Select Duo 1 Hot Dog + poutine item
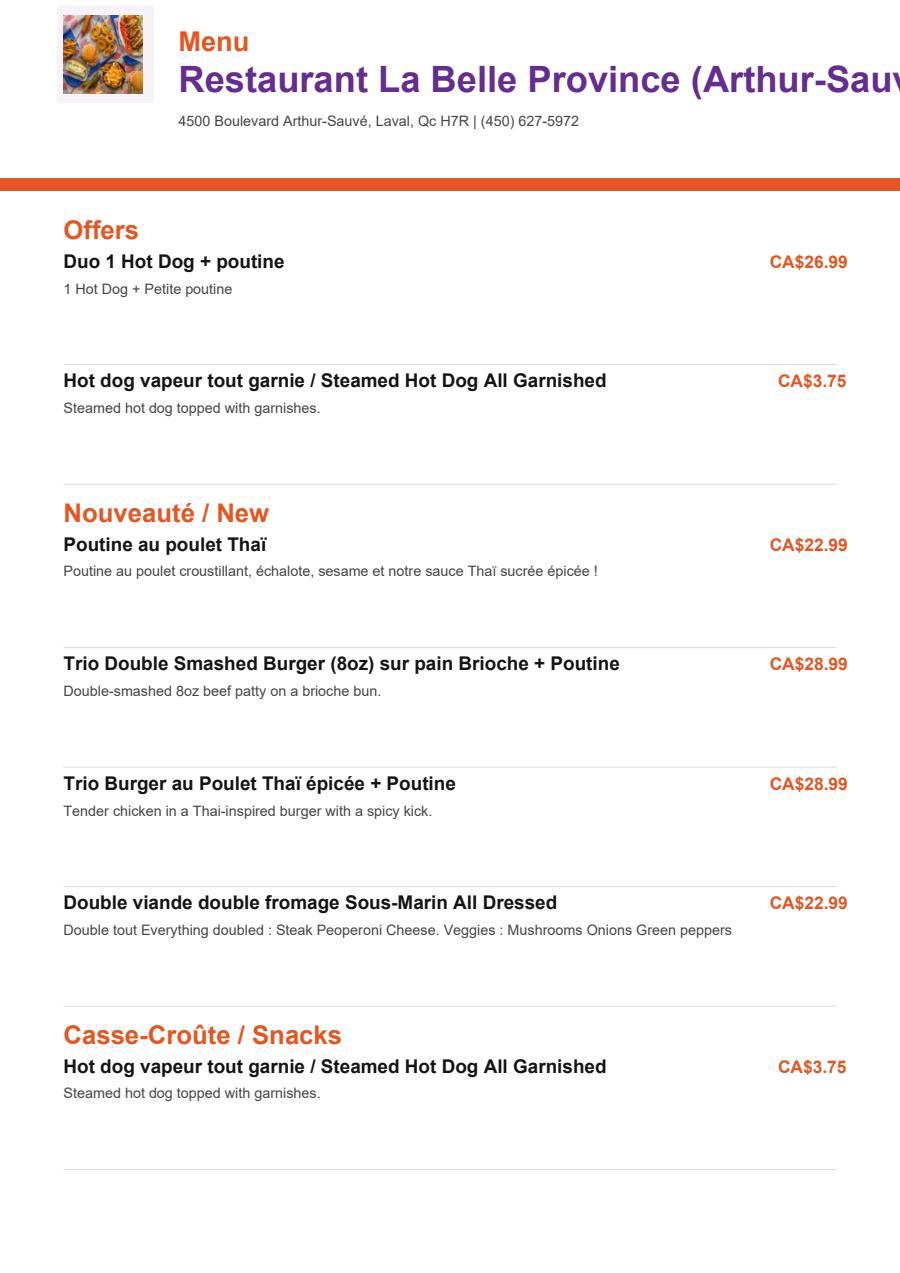This screenshot has width=900, height=1273. point(174,262)
